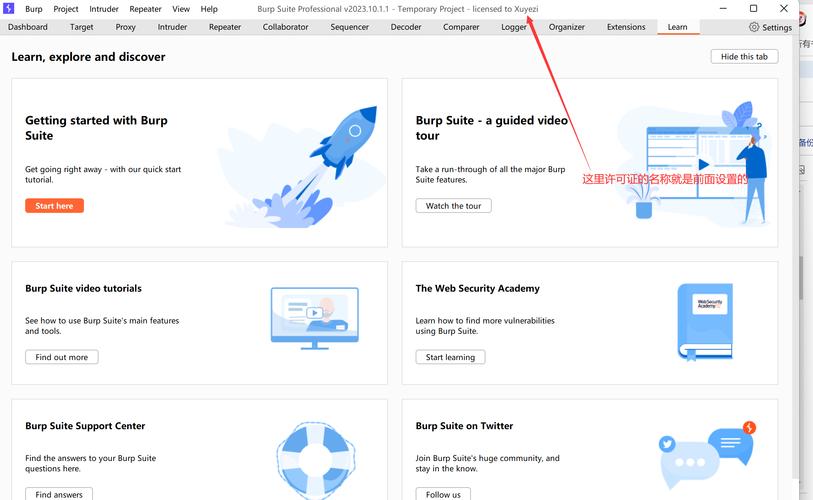Open the Repeater menu in menu bar
The width and height of the screenshot is (813, 500).
[x=145, y=9]
